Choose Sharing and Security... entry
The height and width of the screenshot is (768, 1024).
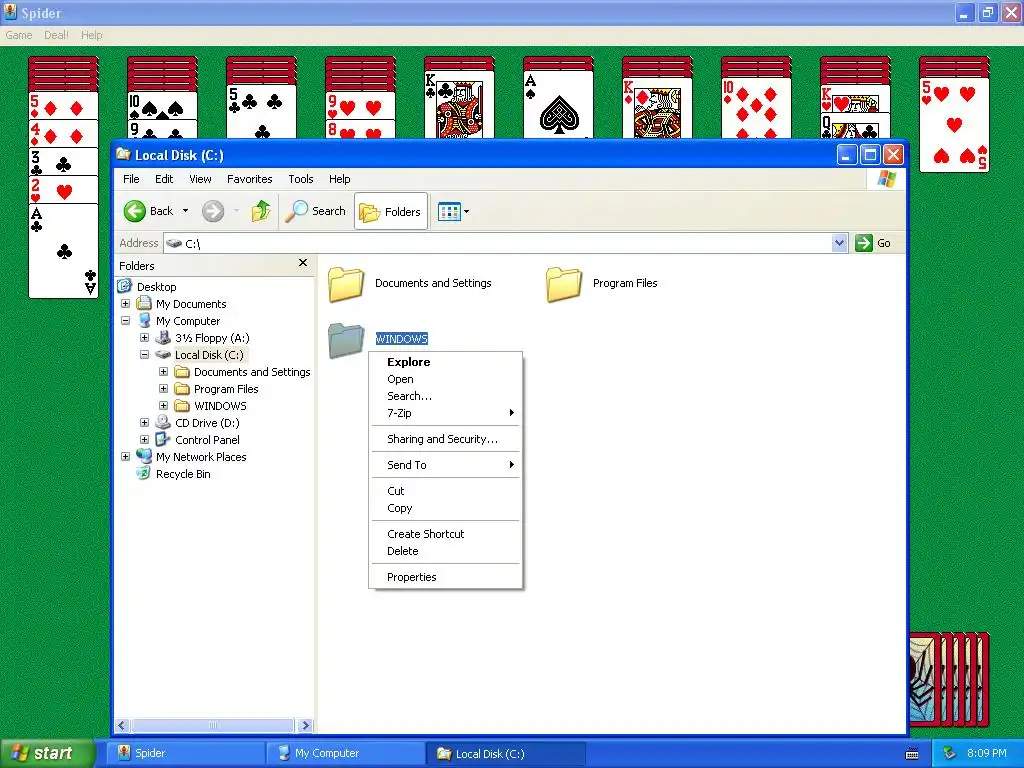coord(446,439)
